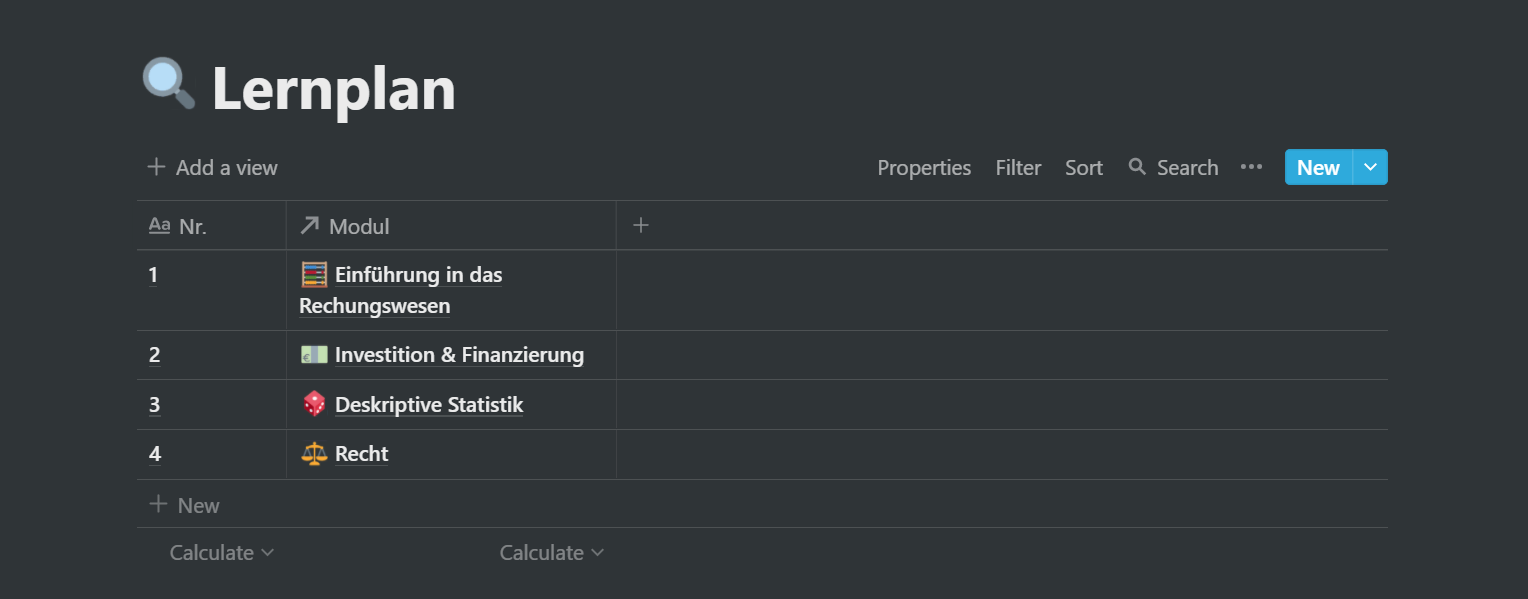1528x599 pixels.
Task: Open the Sort options
Action: pos(1084,168)
